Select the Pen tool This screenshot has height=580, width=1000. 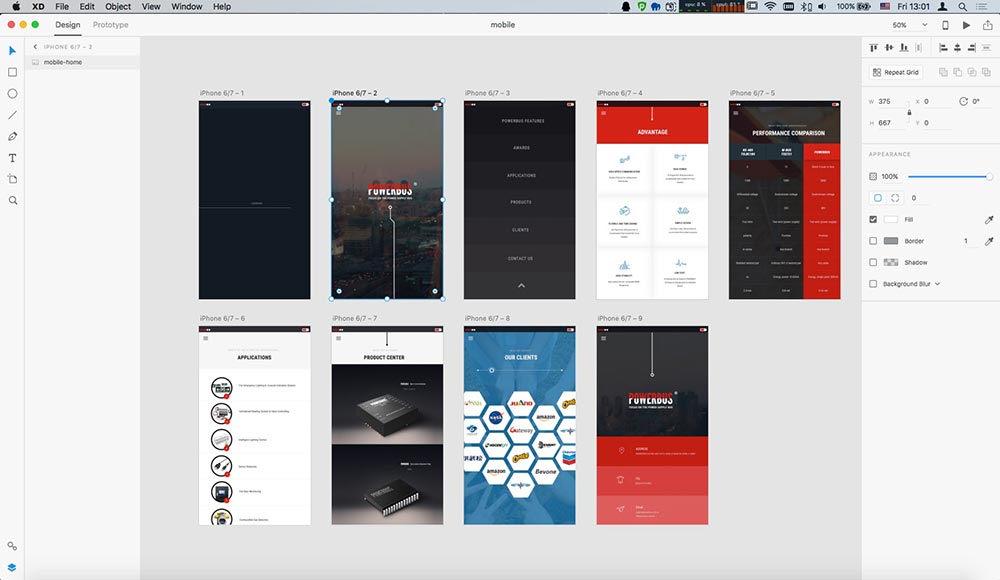coord(12,137)
